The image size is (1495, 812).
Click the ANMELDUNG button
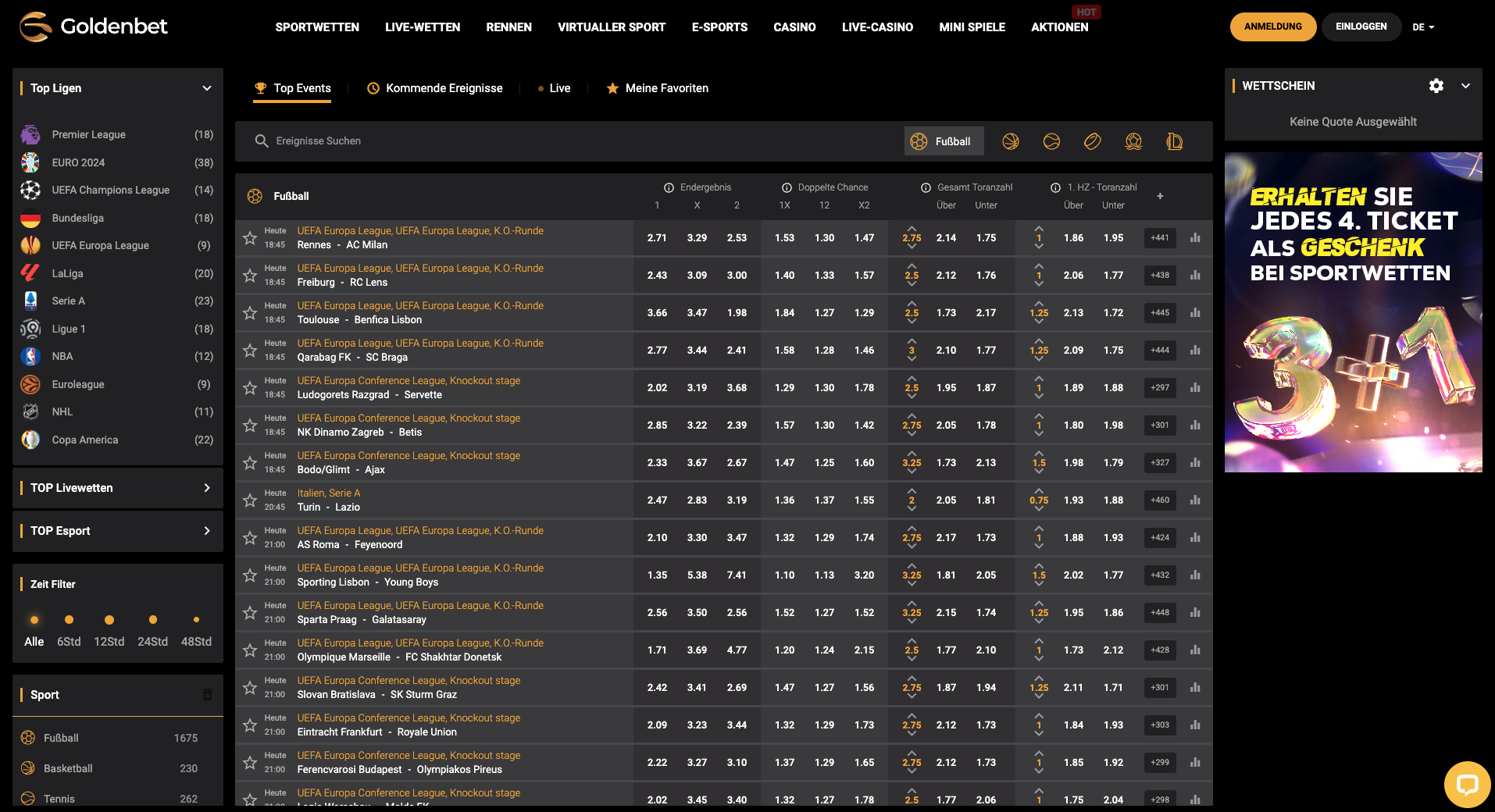pyautogui.click(x=1272, y=27)
